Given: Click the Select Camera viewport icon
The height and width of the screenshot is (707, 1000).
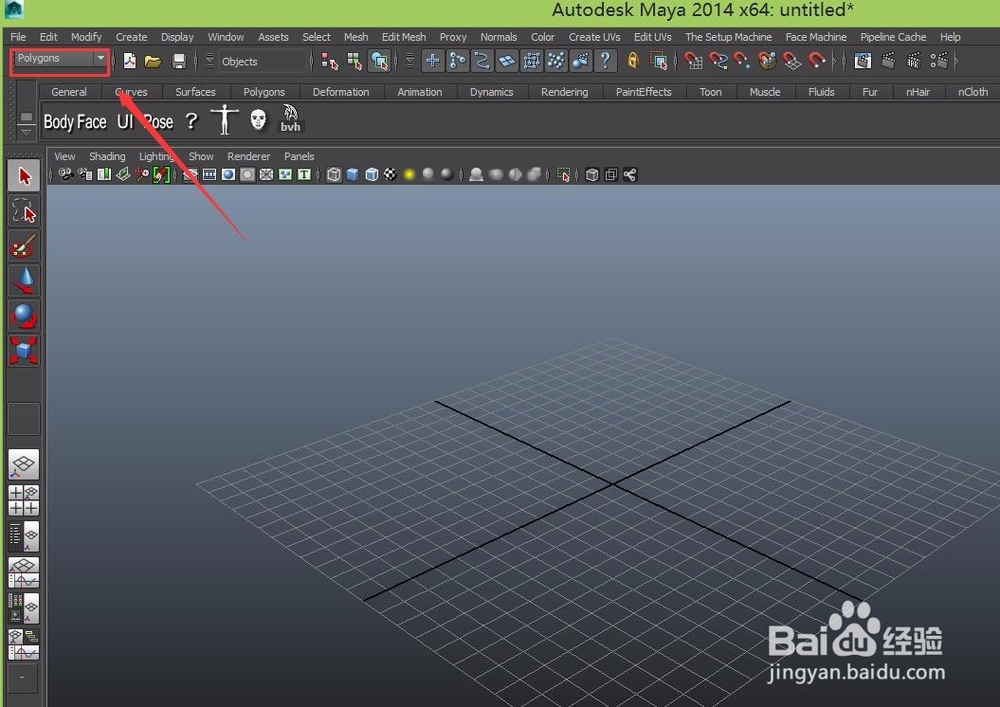Looking at the screenshot, I should click(66, 175).
